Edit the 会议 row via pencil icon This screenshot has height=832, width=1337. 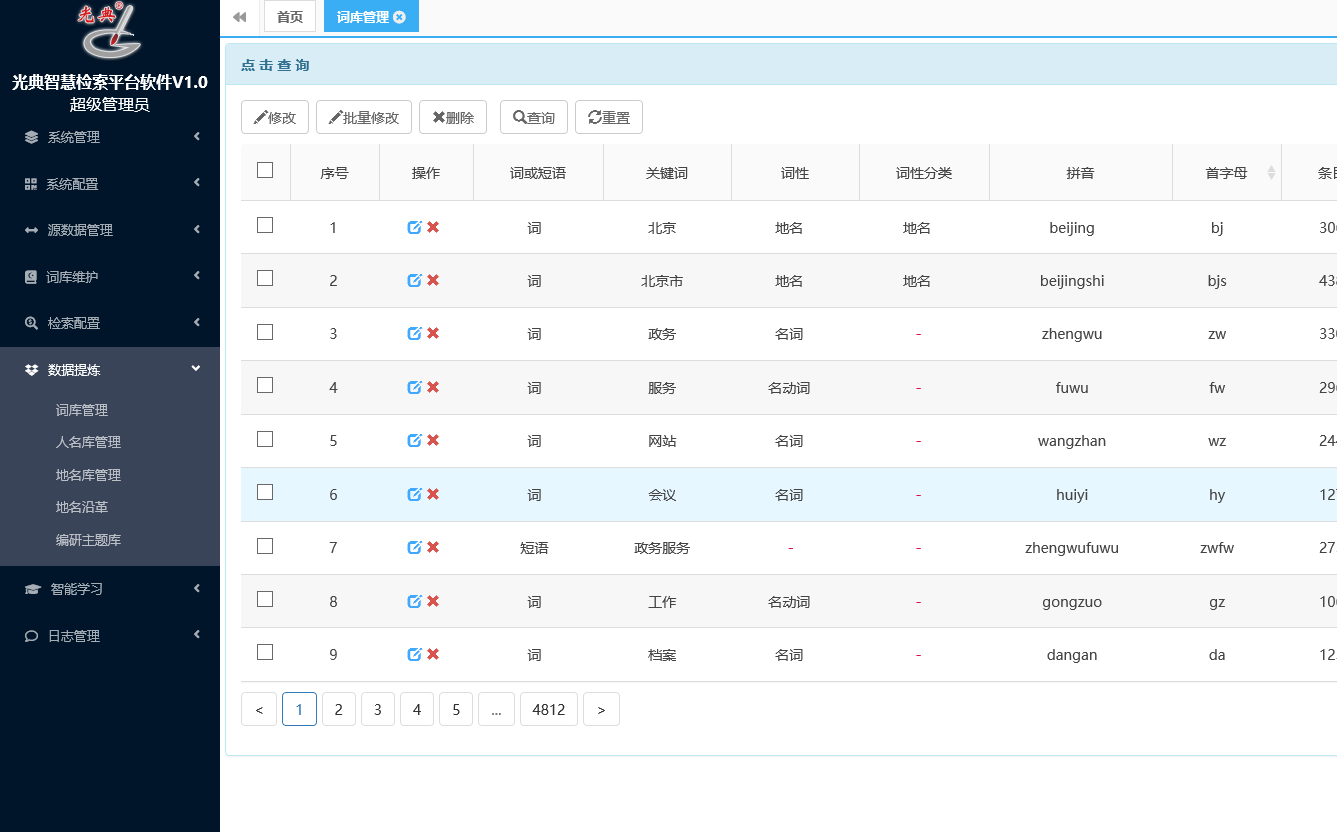(415, 494)
